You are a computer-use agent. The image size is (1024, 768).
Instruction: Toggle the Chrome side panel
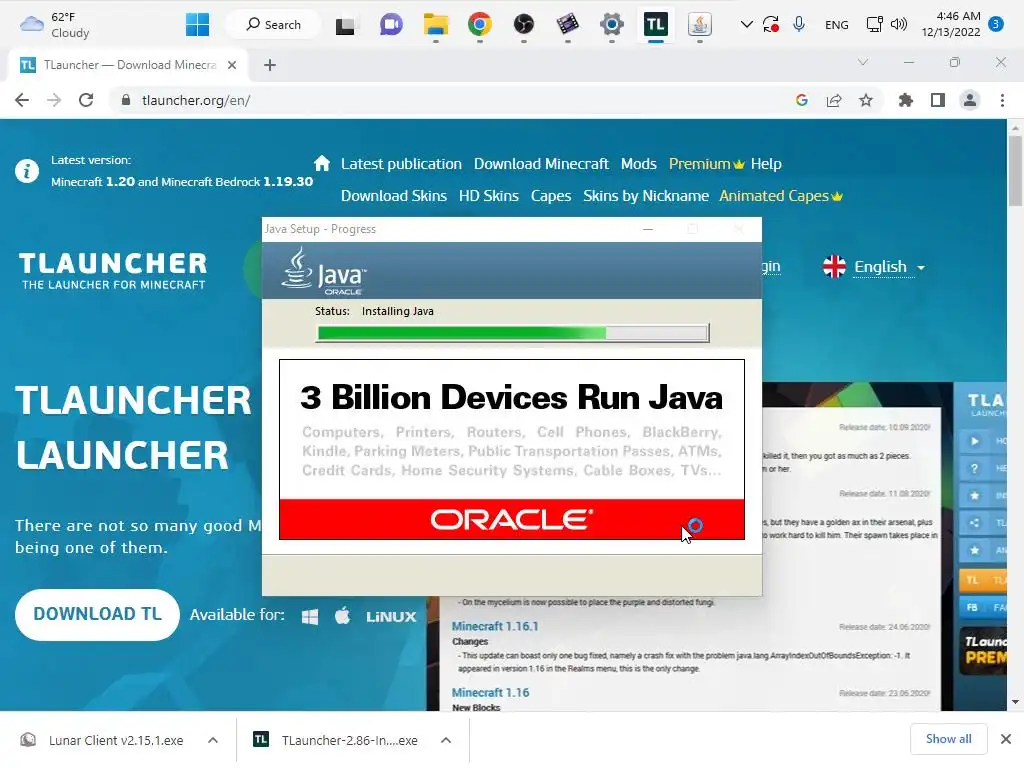938,100
